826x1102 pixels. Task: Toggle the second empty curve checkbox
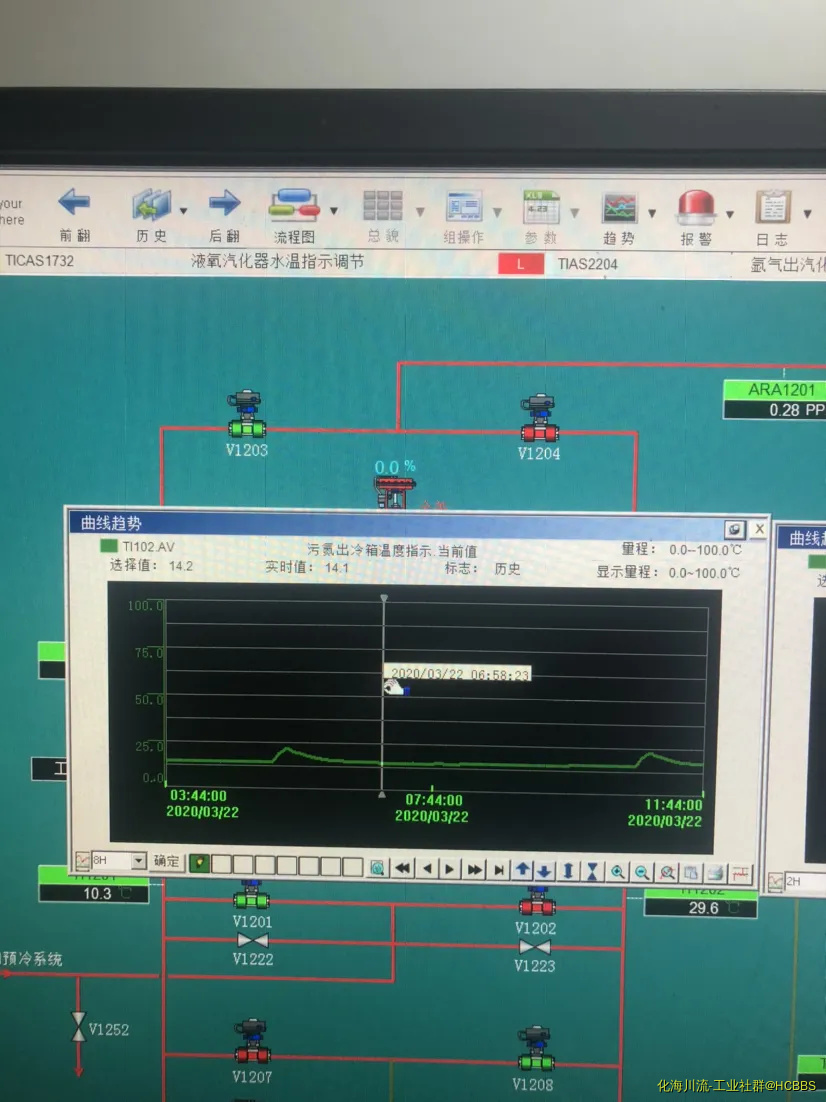(x=221, y=864)
